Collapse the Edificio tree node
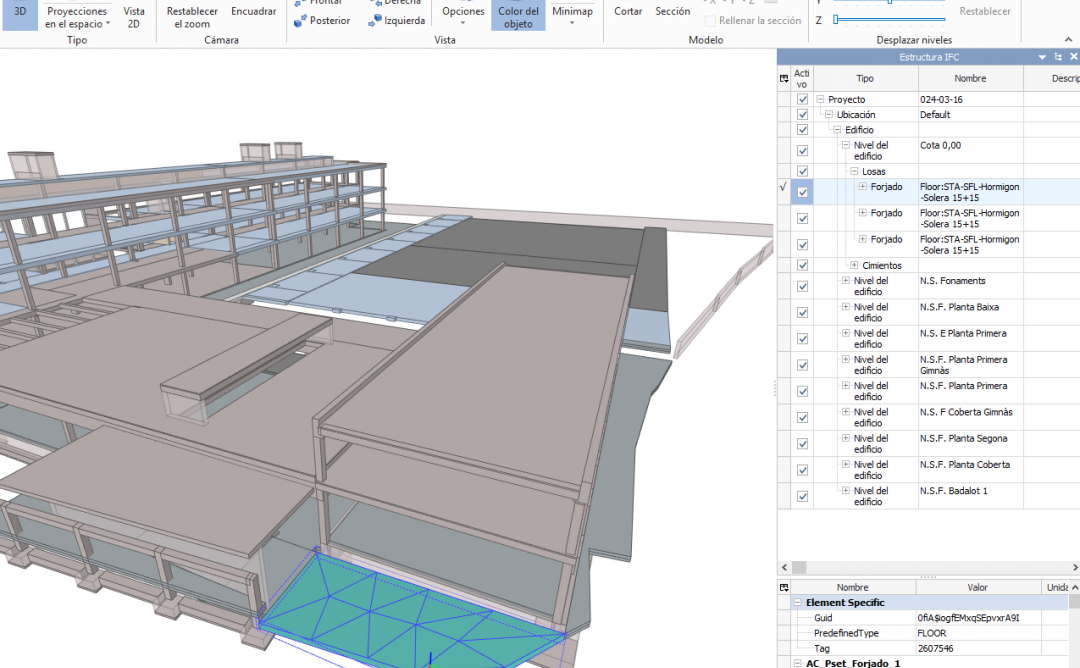Image resolution: width=1080 pixels, height=668 pixels. (x=838, y=129)
